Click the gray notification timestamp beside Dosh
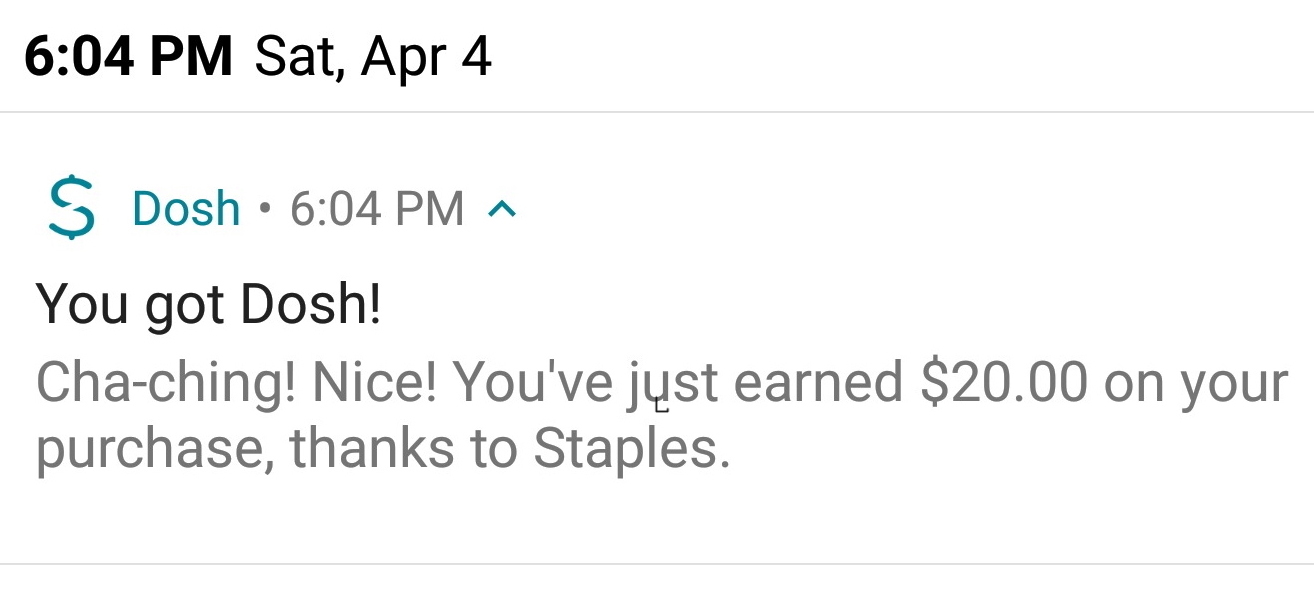1314x595 pixels. (x=377, y=209)
